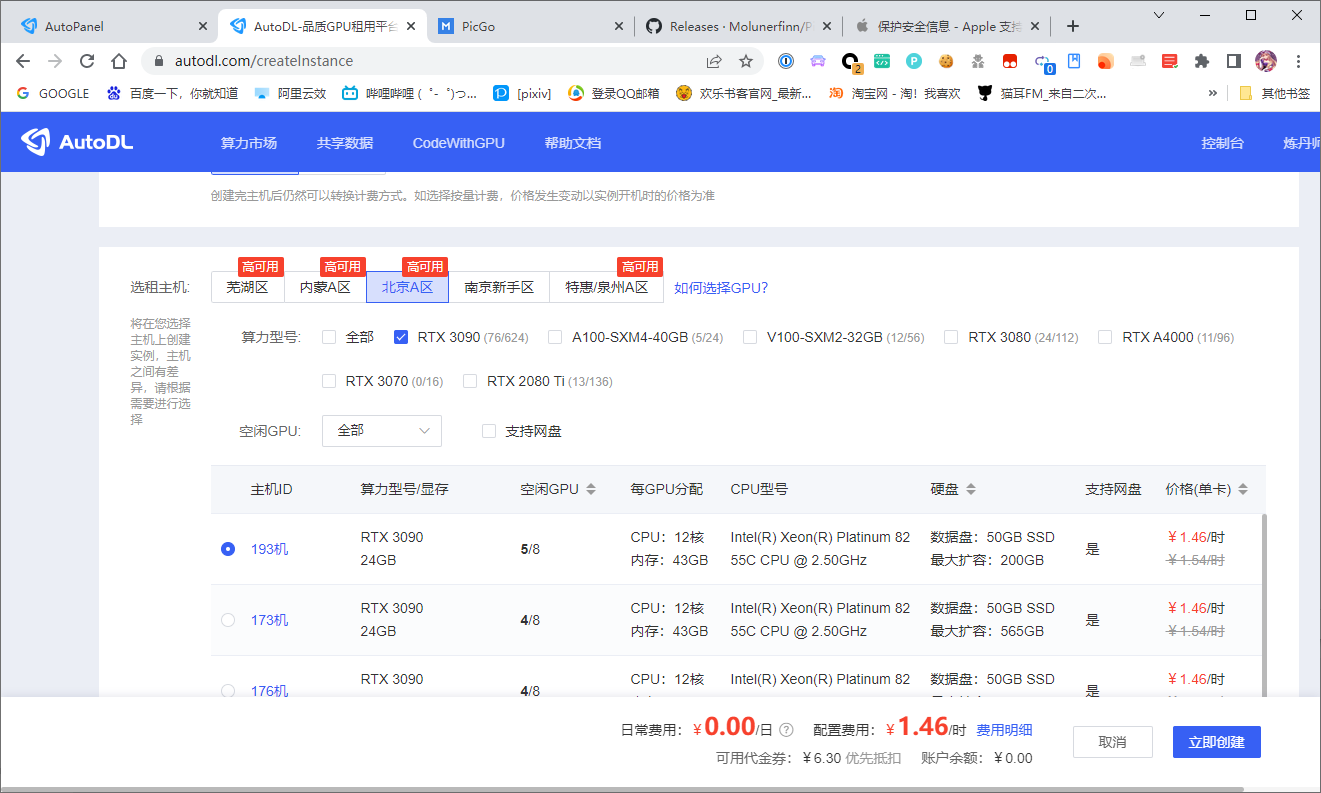The width and height of the screenshot is (1321, 793).
Task: Switch to the 内蒙A区 region tab
Action: tap(325, 287)
